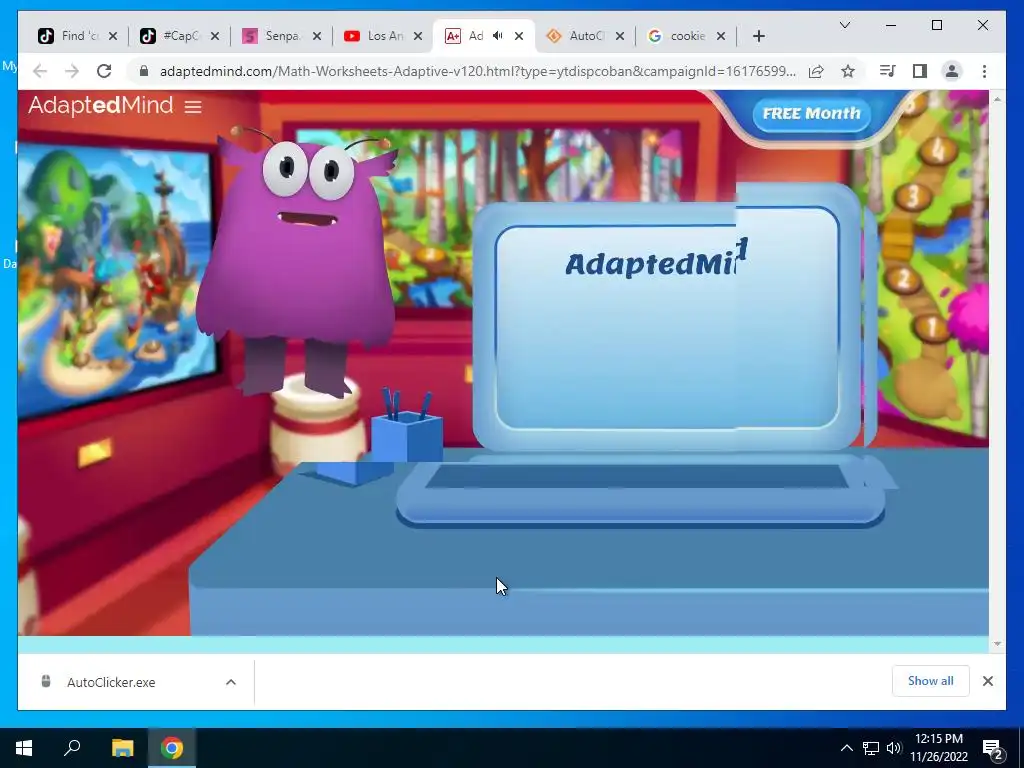Close the Senpa tab
The width and height of the screenshot is (1024, 768).
tap(317, 36)
